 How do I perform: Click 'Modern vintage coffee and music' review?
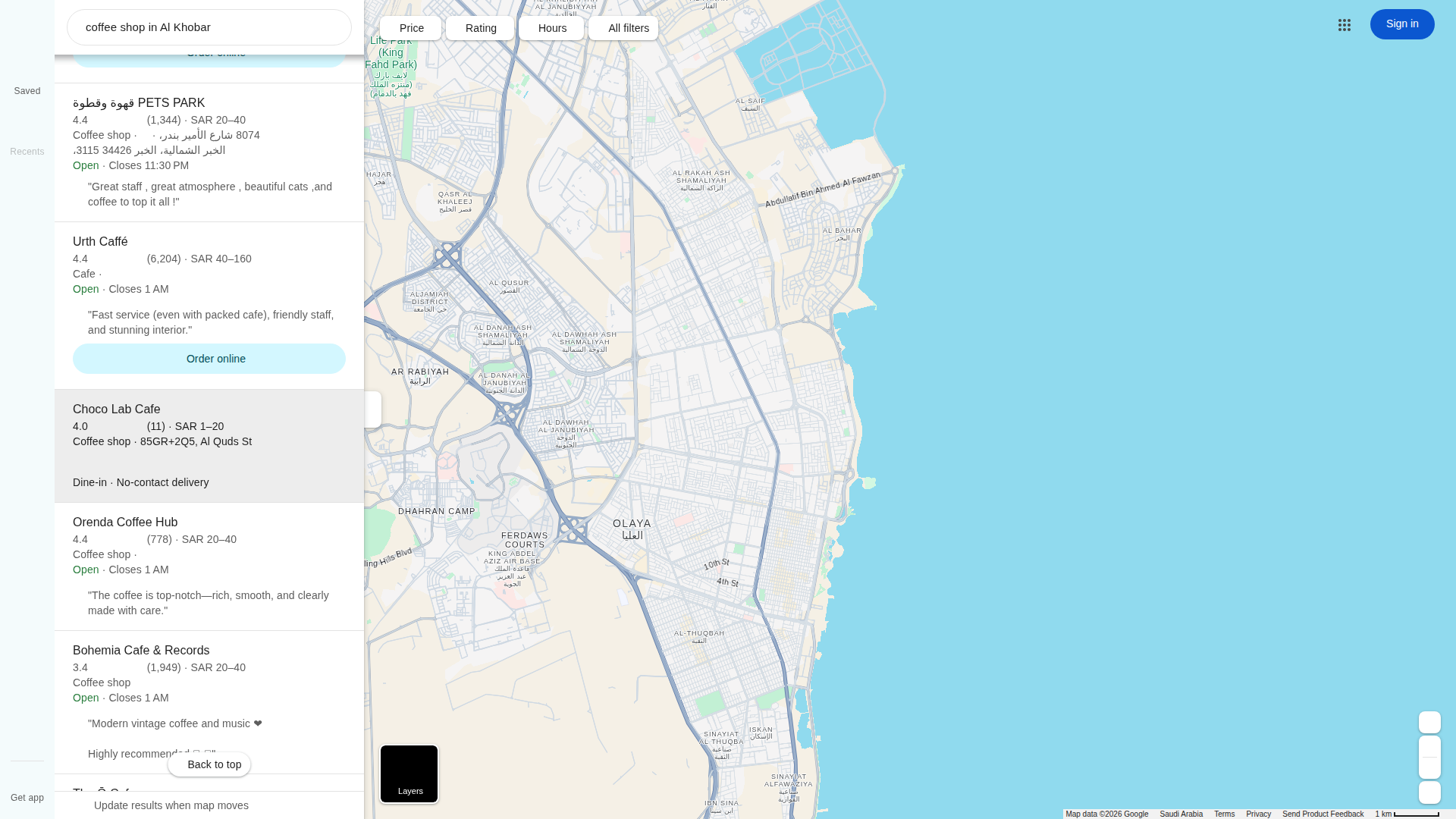(x=175, y=723)
